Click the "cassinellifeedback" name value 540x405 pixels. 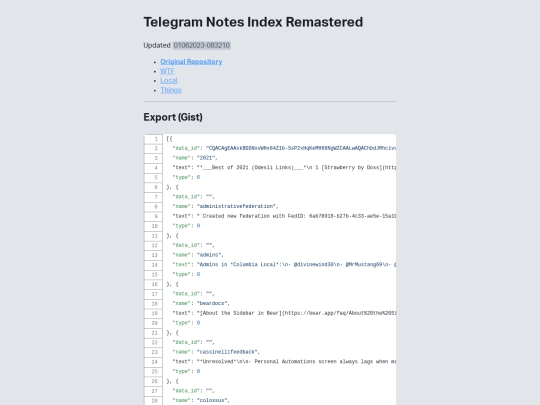click(227, 352)
